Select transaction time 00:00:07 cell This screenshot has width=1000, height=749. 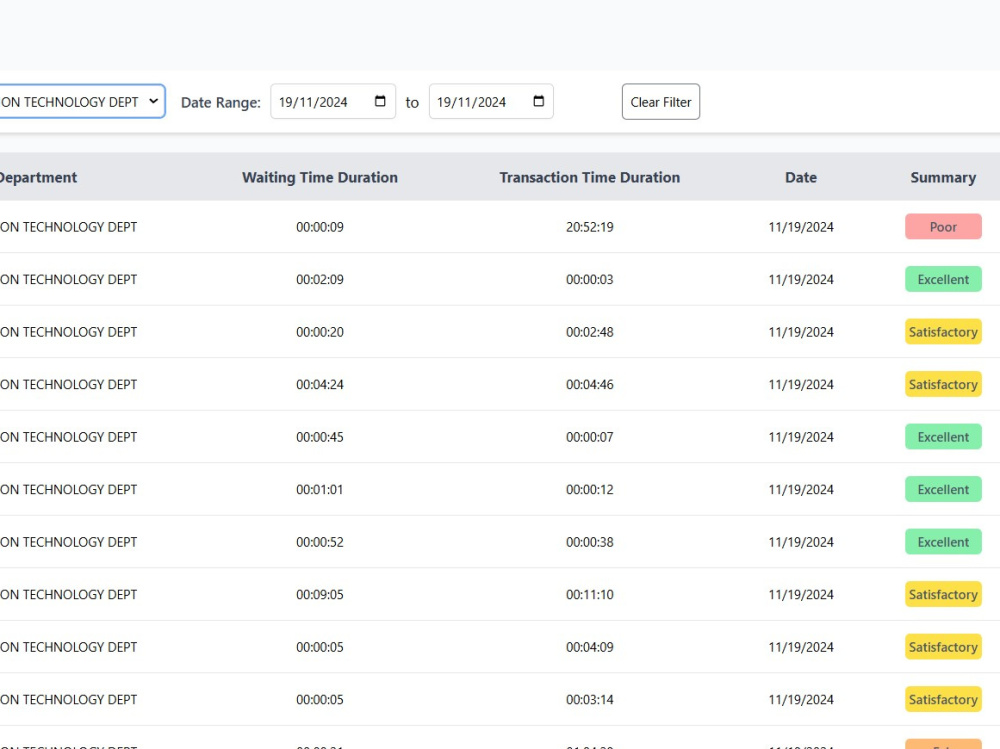589,437
